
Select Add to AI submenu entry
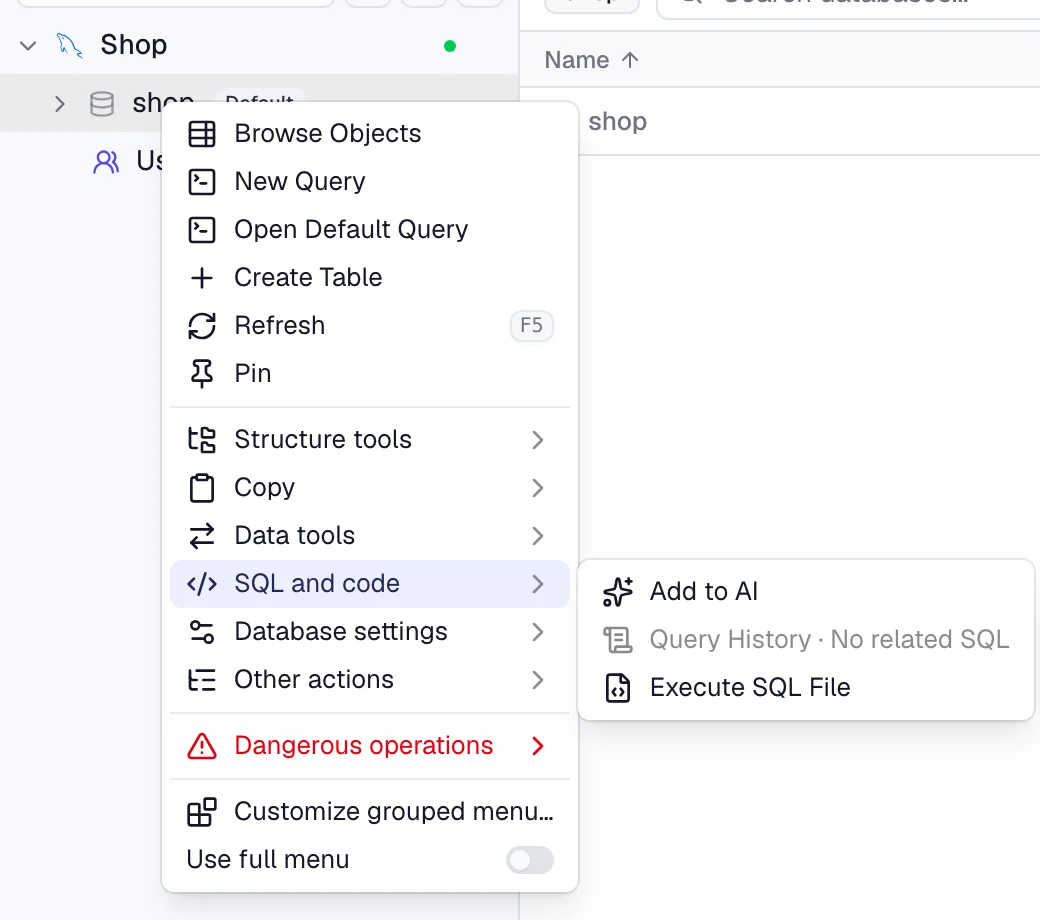pyautogui.click(x=806, y=592)
